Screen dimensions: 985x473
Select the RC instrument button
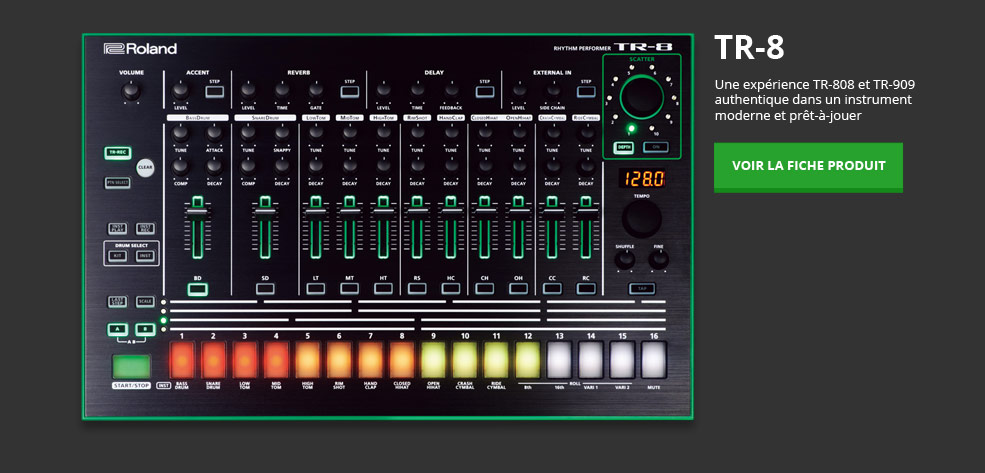coord(586,289)
